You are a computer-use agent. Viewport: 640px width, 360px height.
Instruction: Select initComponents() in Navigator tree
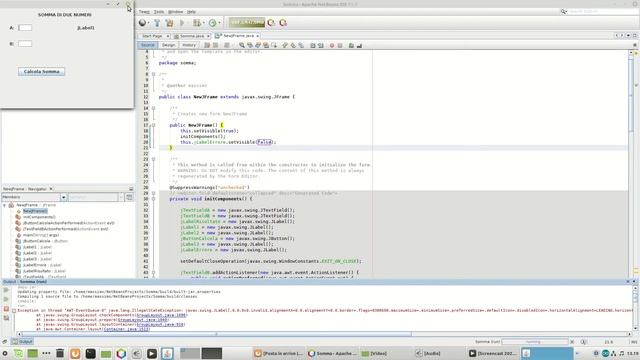tap(39, 217)
